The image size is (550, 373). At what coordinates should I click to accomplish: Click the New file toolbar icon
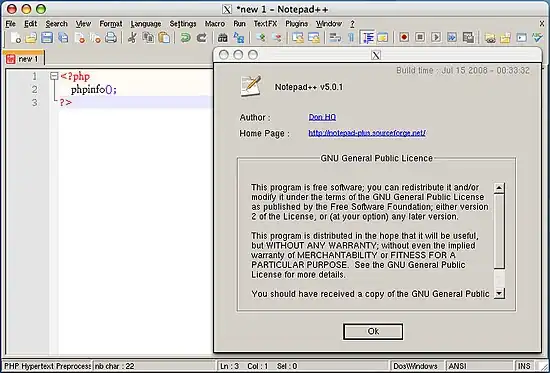coord(15,37)
